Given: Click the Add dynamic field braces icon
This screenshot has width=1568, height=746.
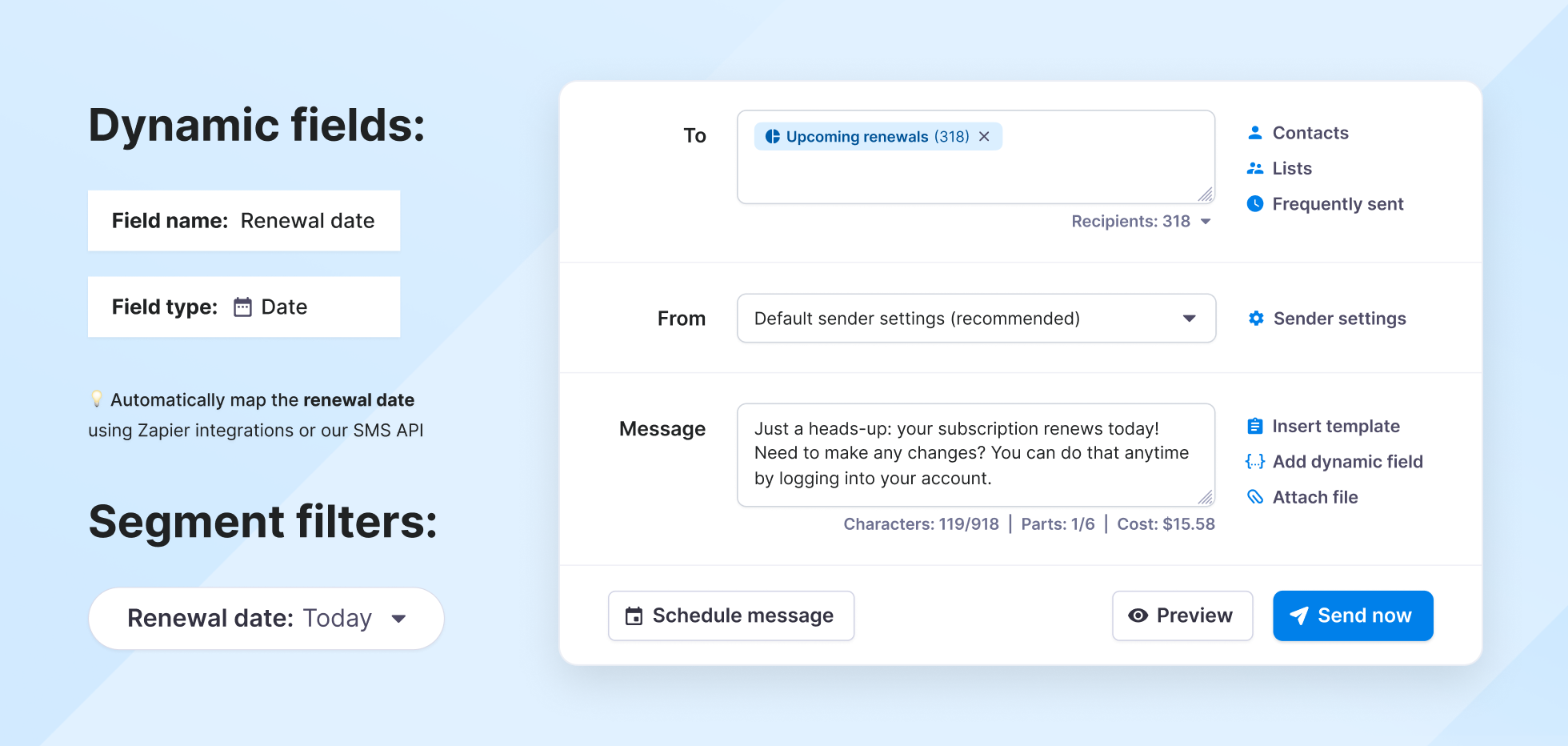Looking at the screenshot, I should click(x=1255, y=462).
